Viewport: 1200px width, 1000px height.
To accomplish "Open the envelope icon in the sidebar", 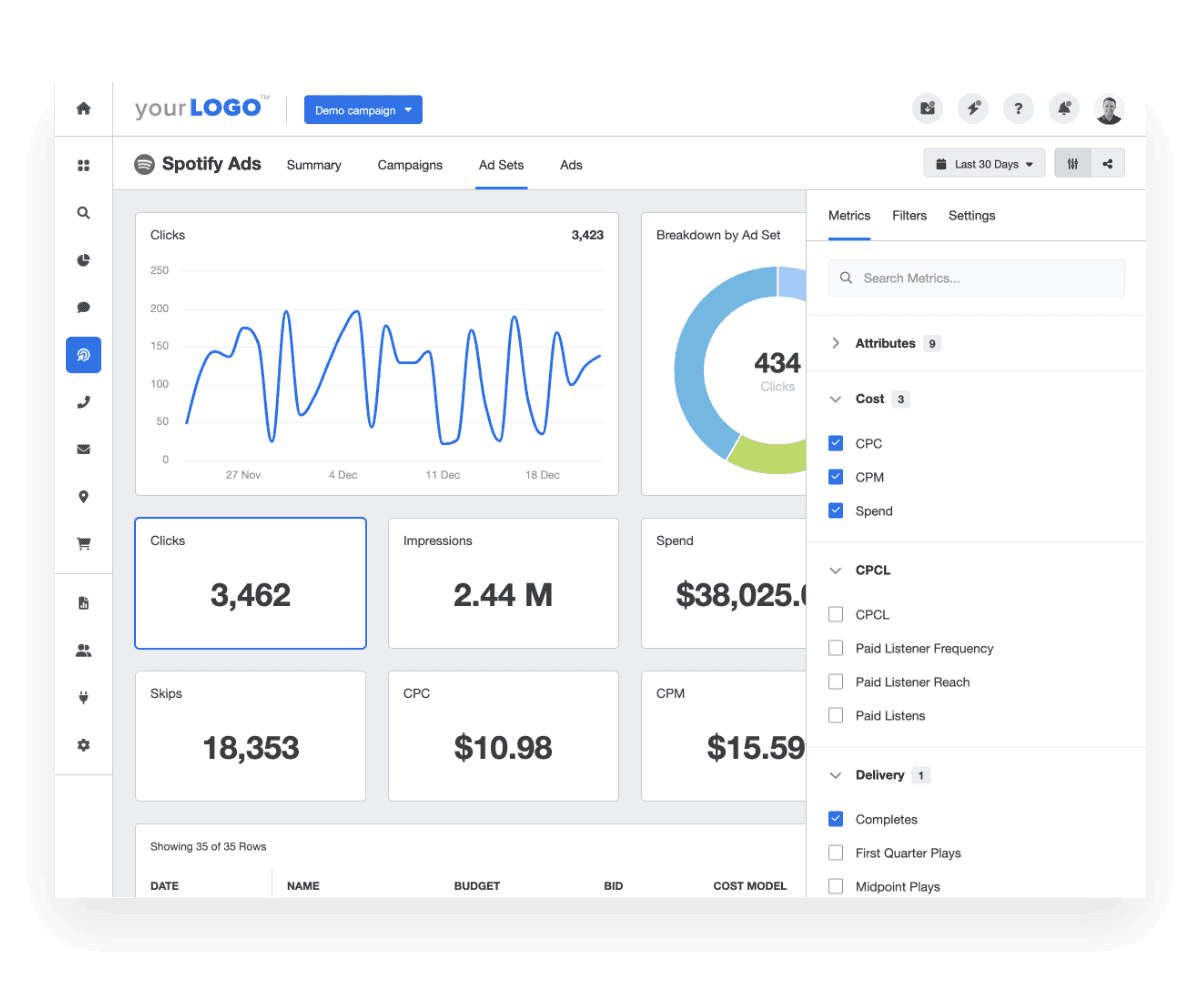I will pyautogui.click(x=83, y=449).
